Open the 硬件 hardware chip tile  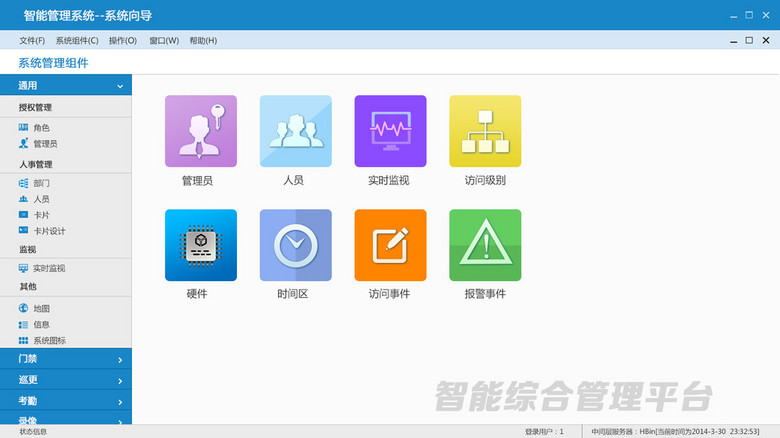(200, 245)
